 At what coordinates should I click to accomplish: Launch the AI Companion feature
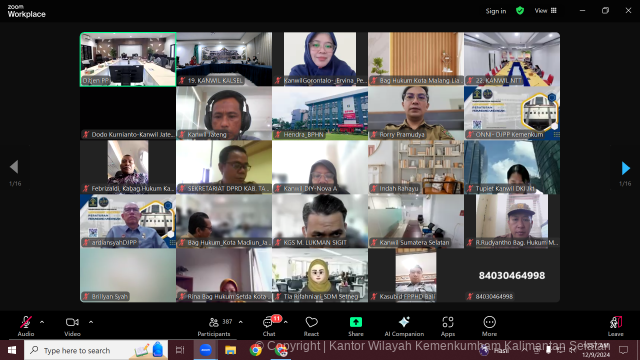[x=404, y=322]
